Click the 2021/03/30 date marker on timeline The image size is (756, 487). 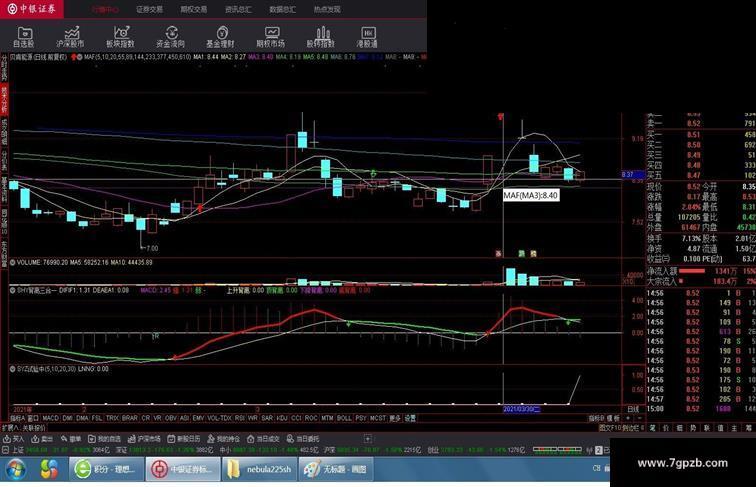522,409
